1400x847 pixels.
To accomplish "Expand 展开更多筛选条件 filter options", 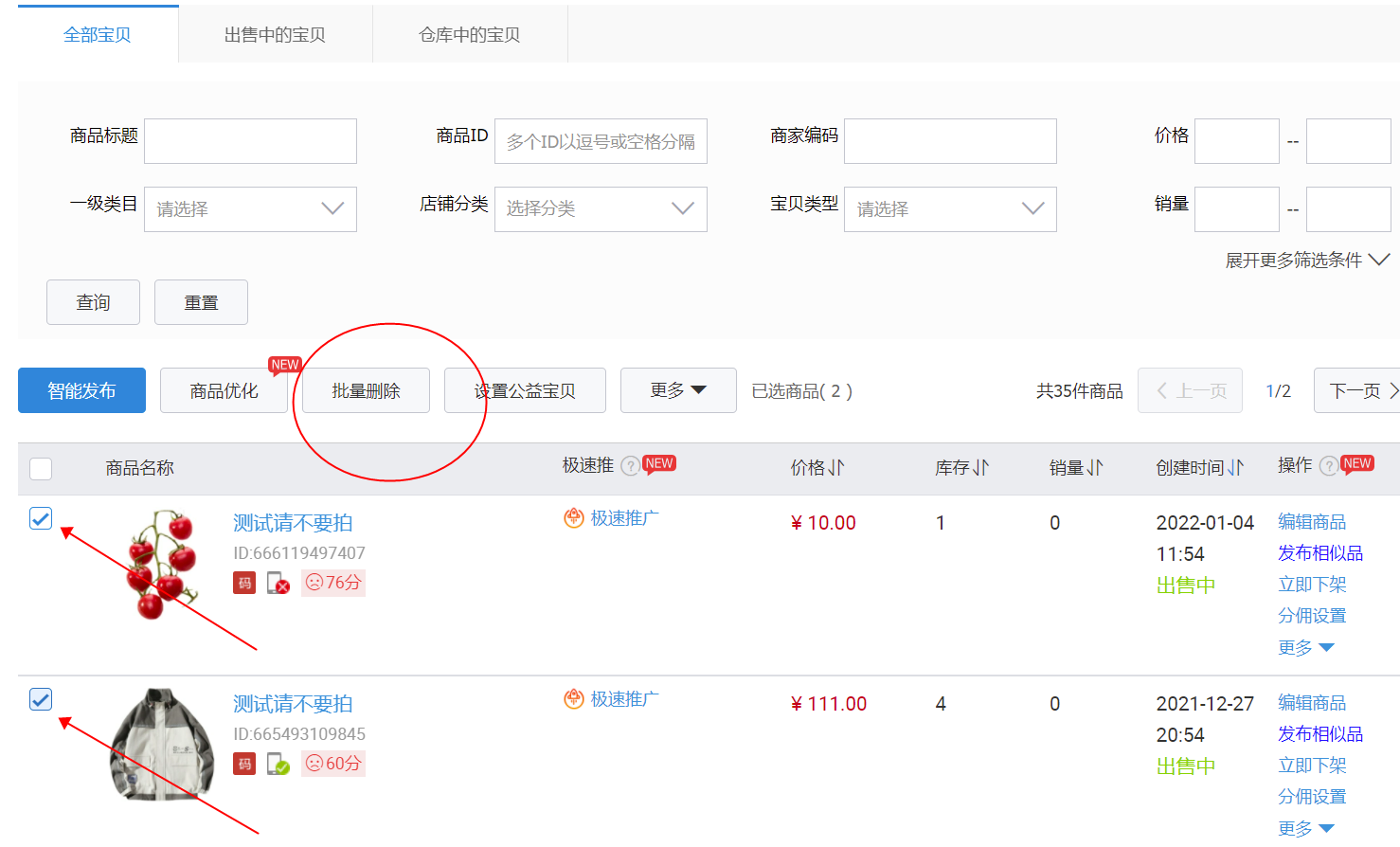I will 1306,260.
